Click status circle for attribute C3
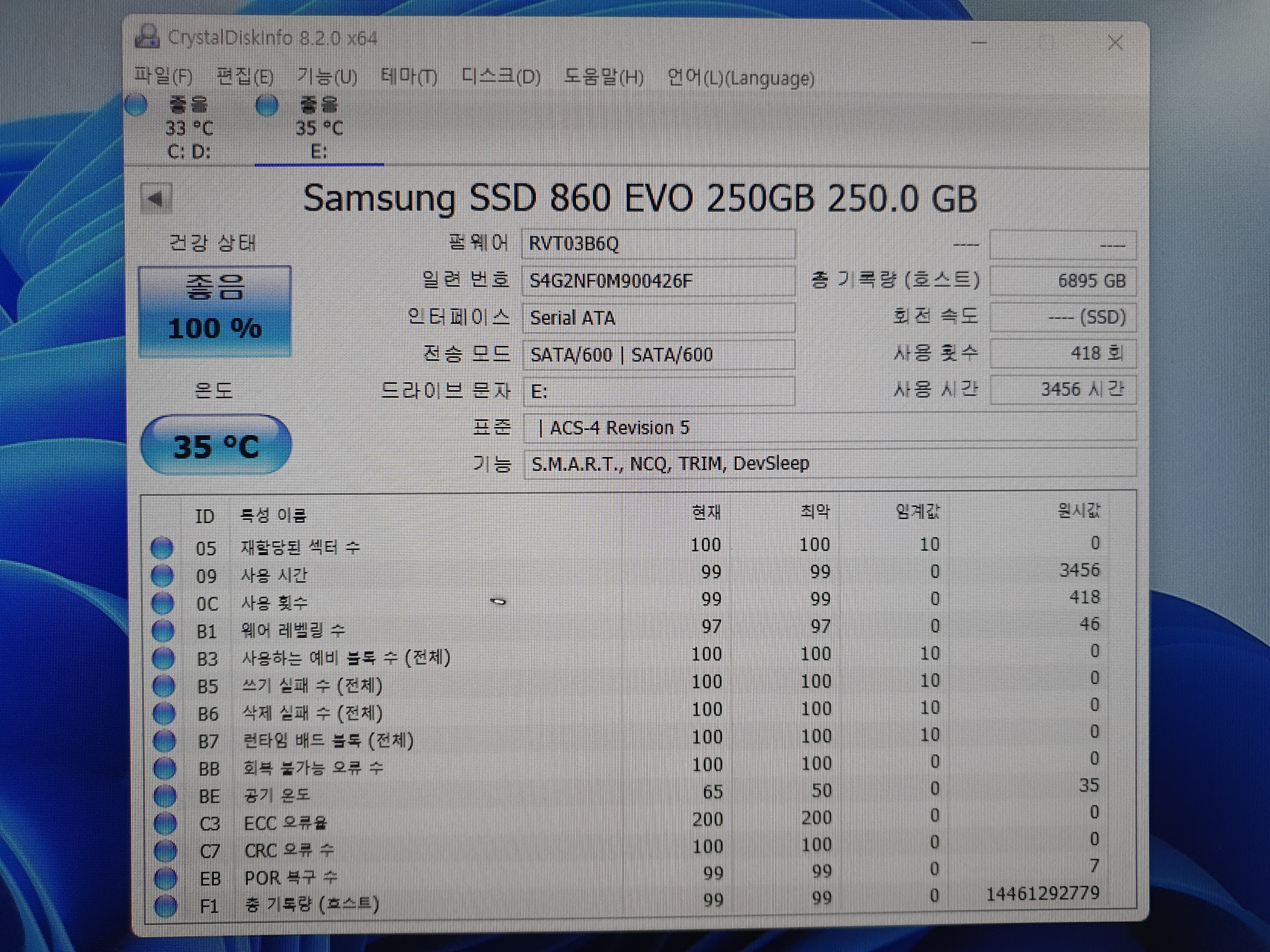1270x952 pixels. (x=165, y=824)
